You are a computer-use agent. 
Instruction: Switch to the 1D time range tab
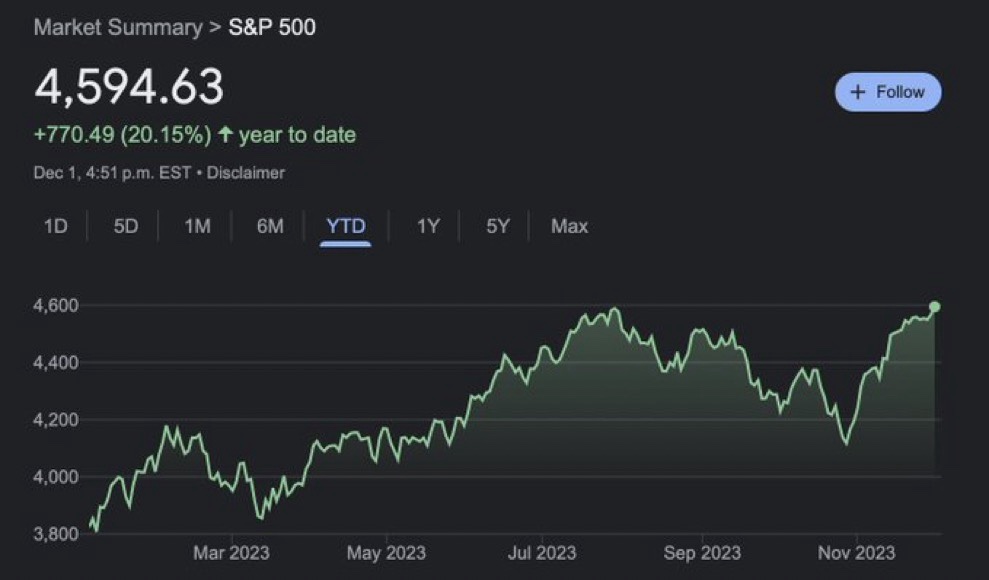click(x=55, y=226)
